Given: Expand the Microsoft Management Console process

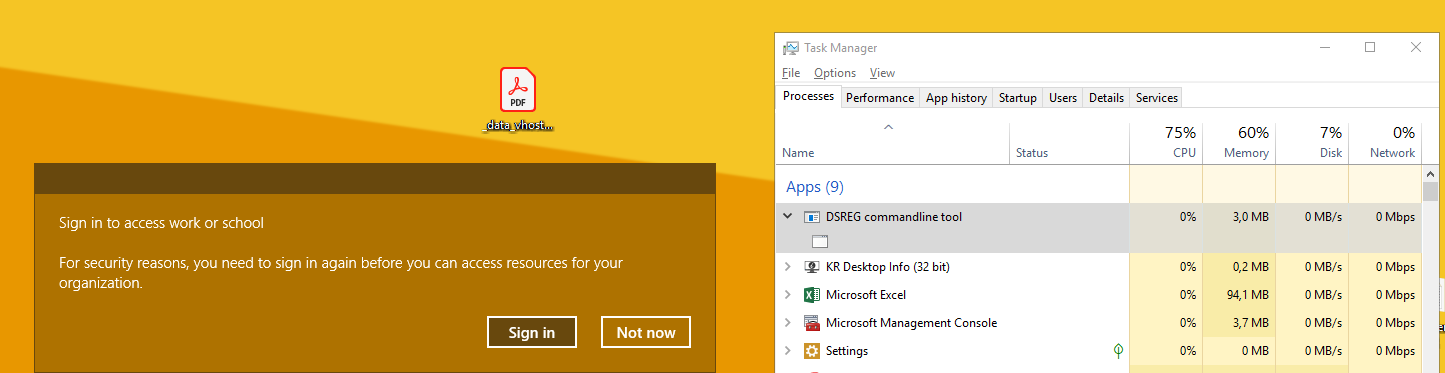Looking at the screenshot, I should pos(788,323).
